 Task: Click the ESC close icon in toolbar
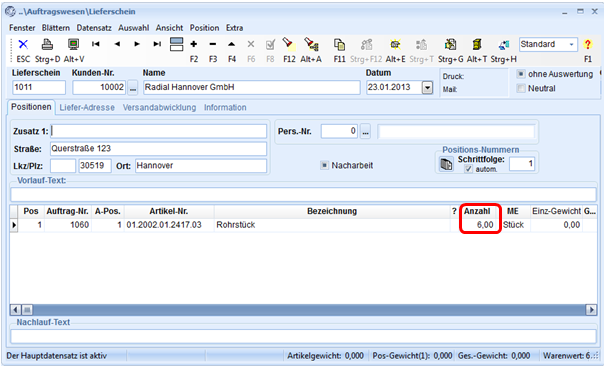pos(23,45)
